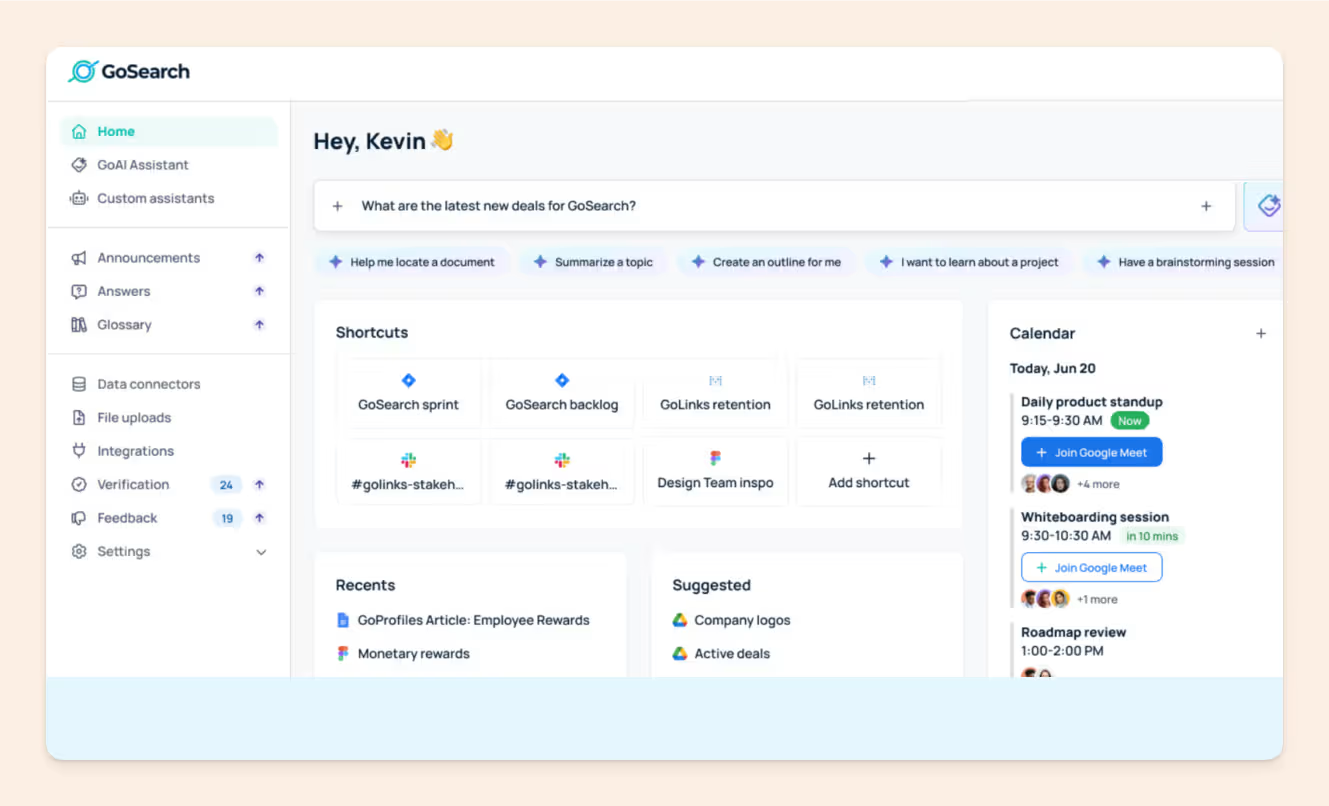Open Active deals suggested item

pos(721,654)
